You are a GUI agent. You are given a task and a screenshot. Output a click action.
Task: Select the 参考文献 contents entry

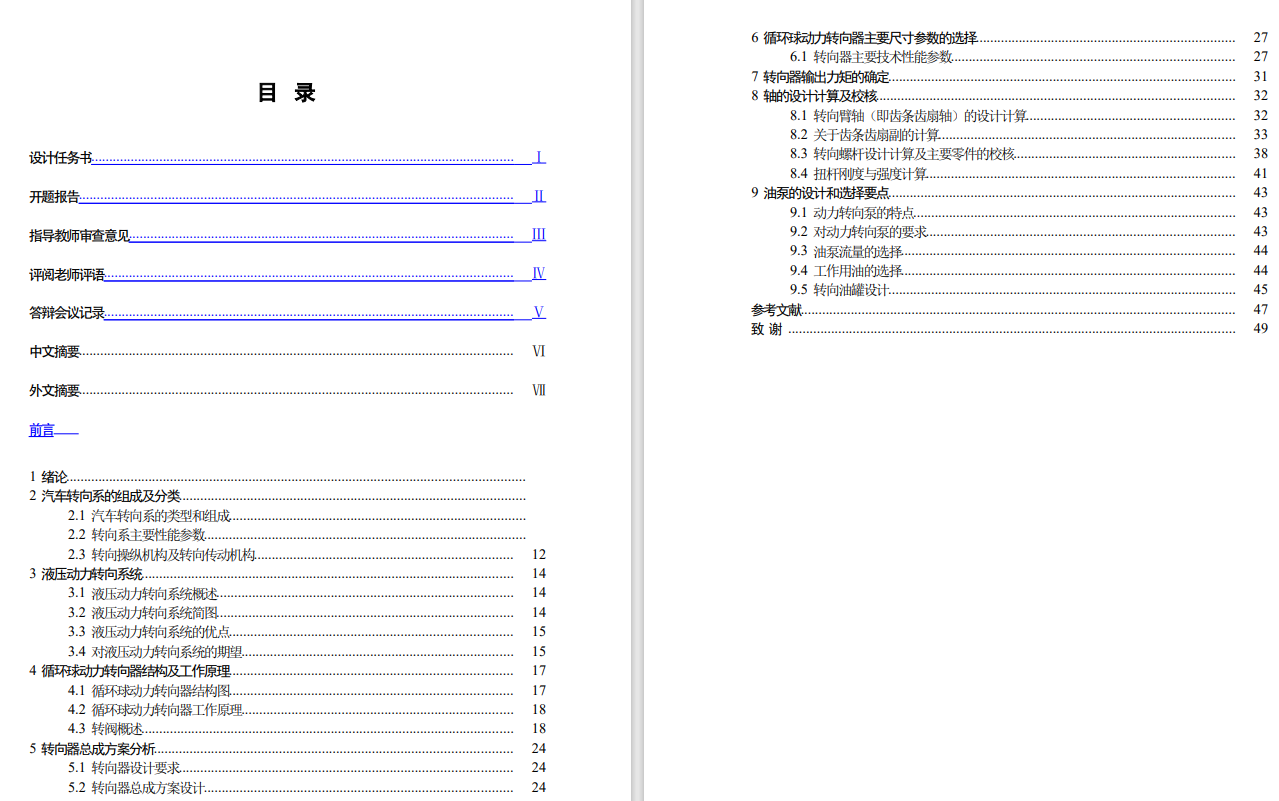coord(1010,310)
